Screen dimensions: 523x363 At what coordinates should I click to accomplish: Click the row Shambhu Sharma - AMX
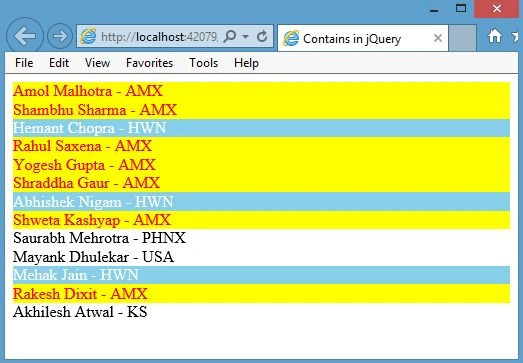click(x=262, y=110)
